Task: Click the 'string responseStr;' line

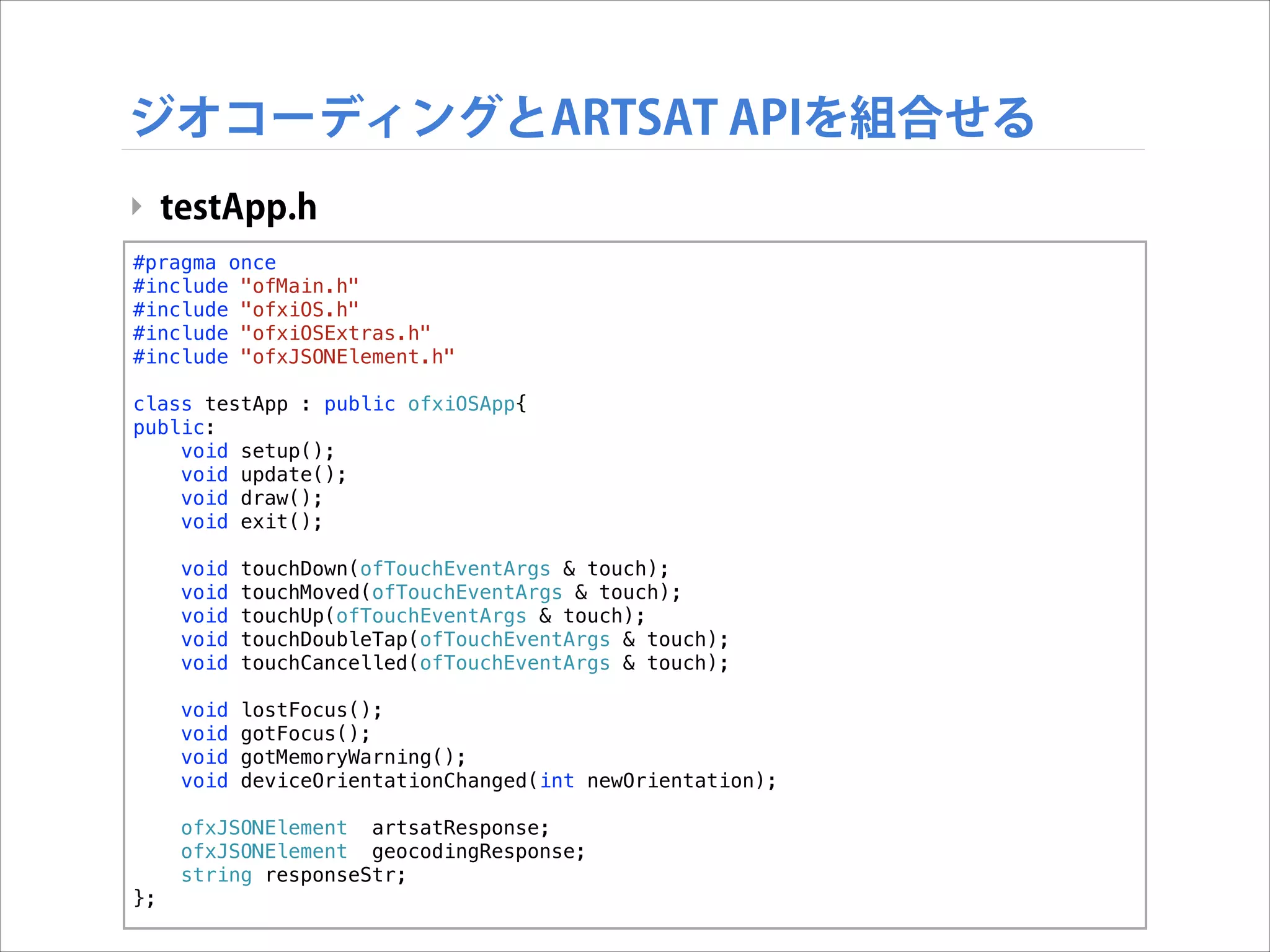Action: tap(294, 875)
